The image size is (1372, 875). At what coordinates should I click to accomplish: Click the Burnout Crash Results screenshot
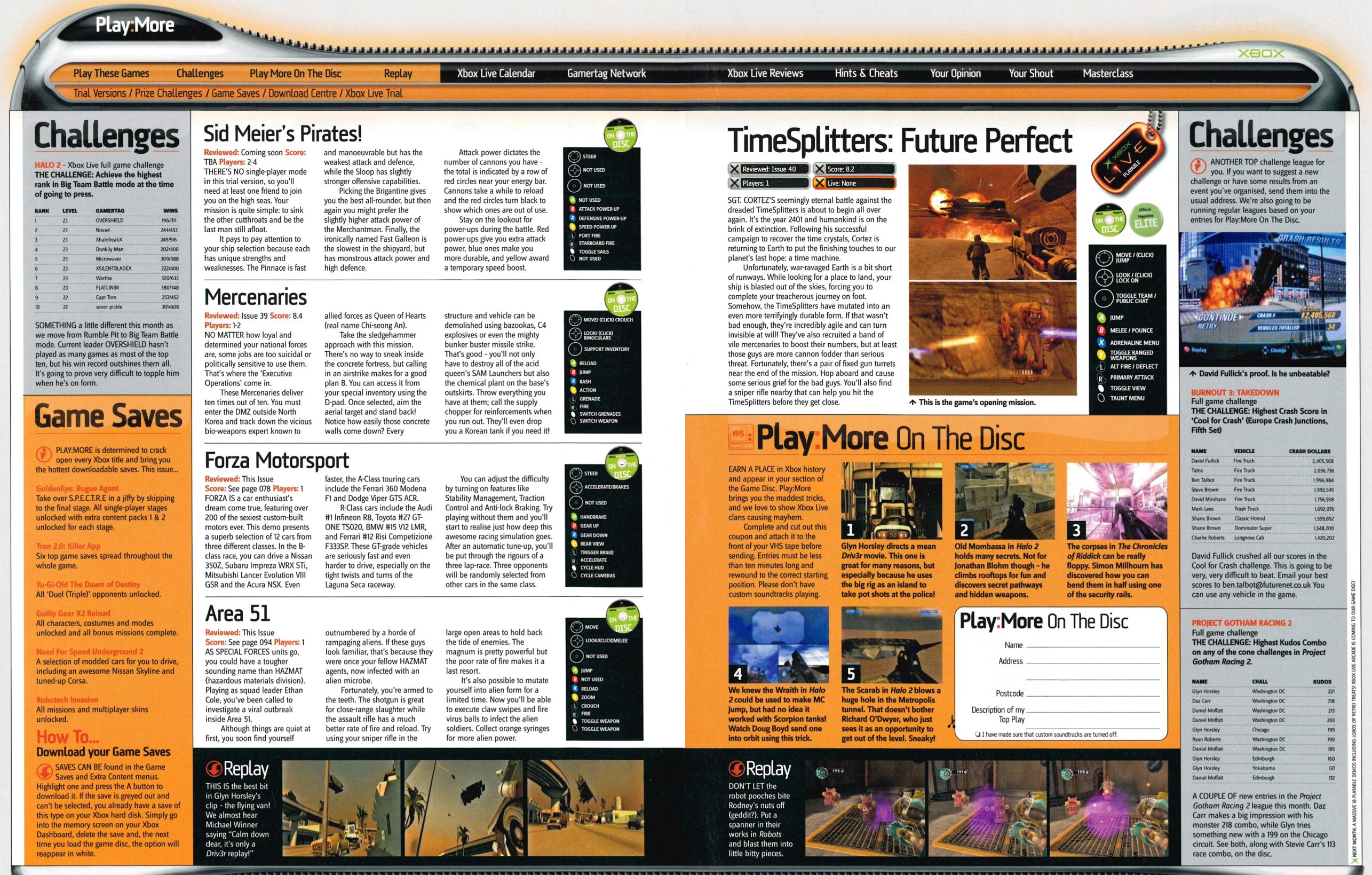coord(1262,299)
